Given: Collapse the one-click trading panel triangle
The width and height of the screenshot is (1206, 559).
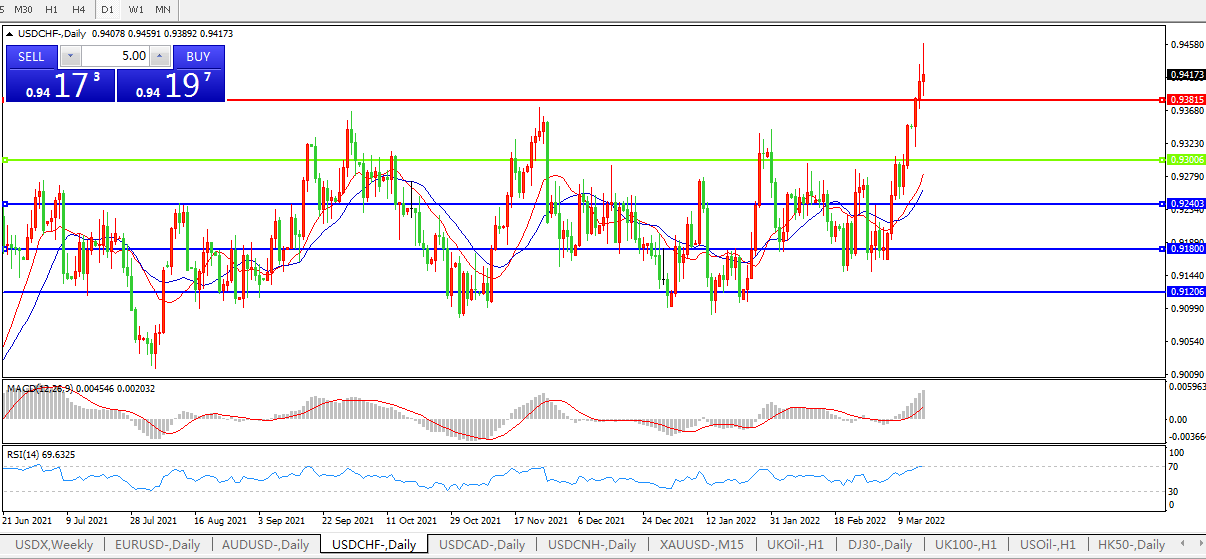Looking at the screenshot, I should tap(10, 34).
